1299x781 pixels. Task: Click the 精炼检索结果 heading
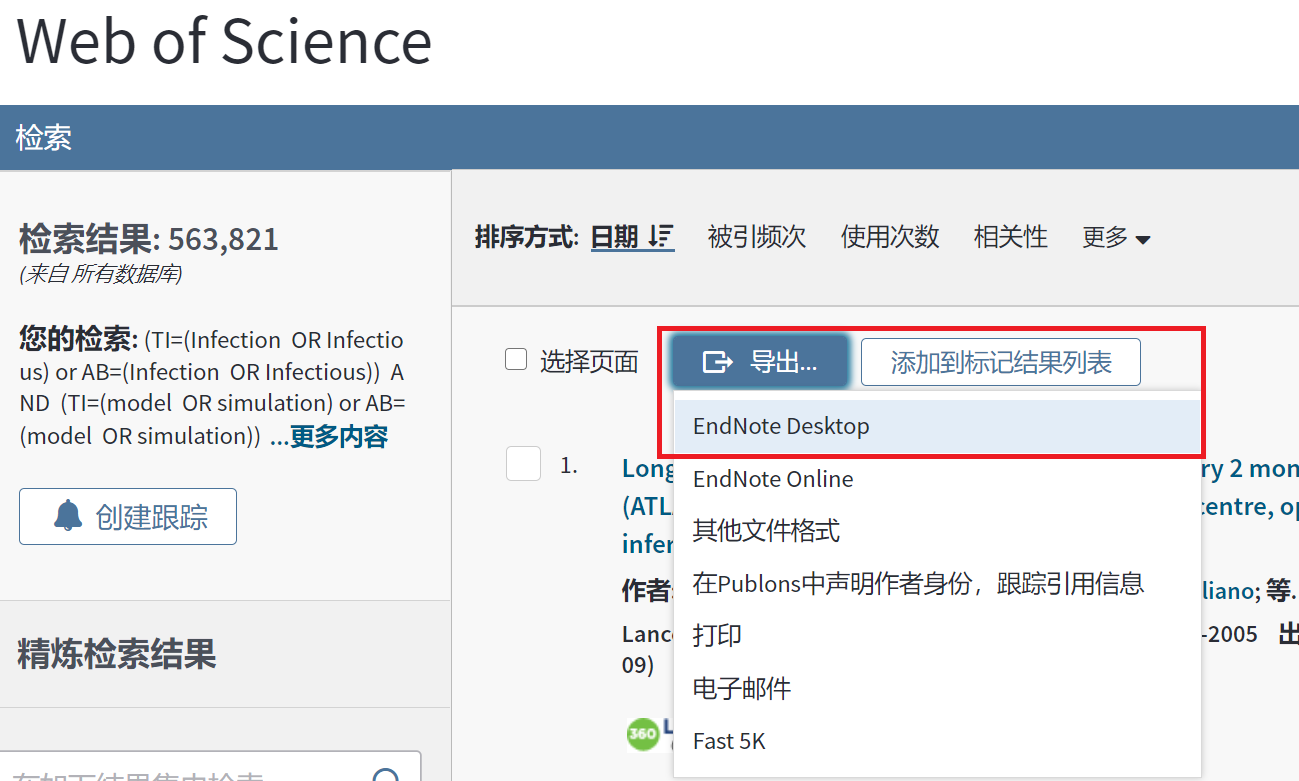pos(117,654)
